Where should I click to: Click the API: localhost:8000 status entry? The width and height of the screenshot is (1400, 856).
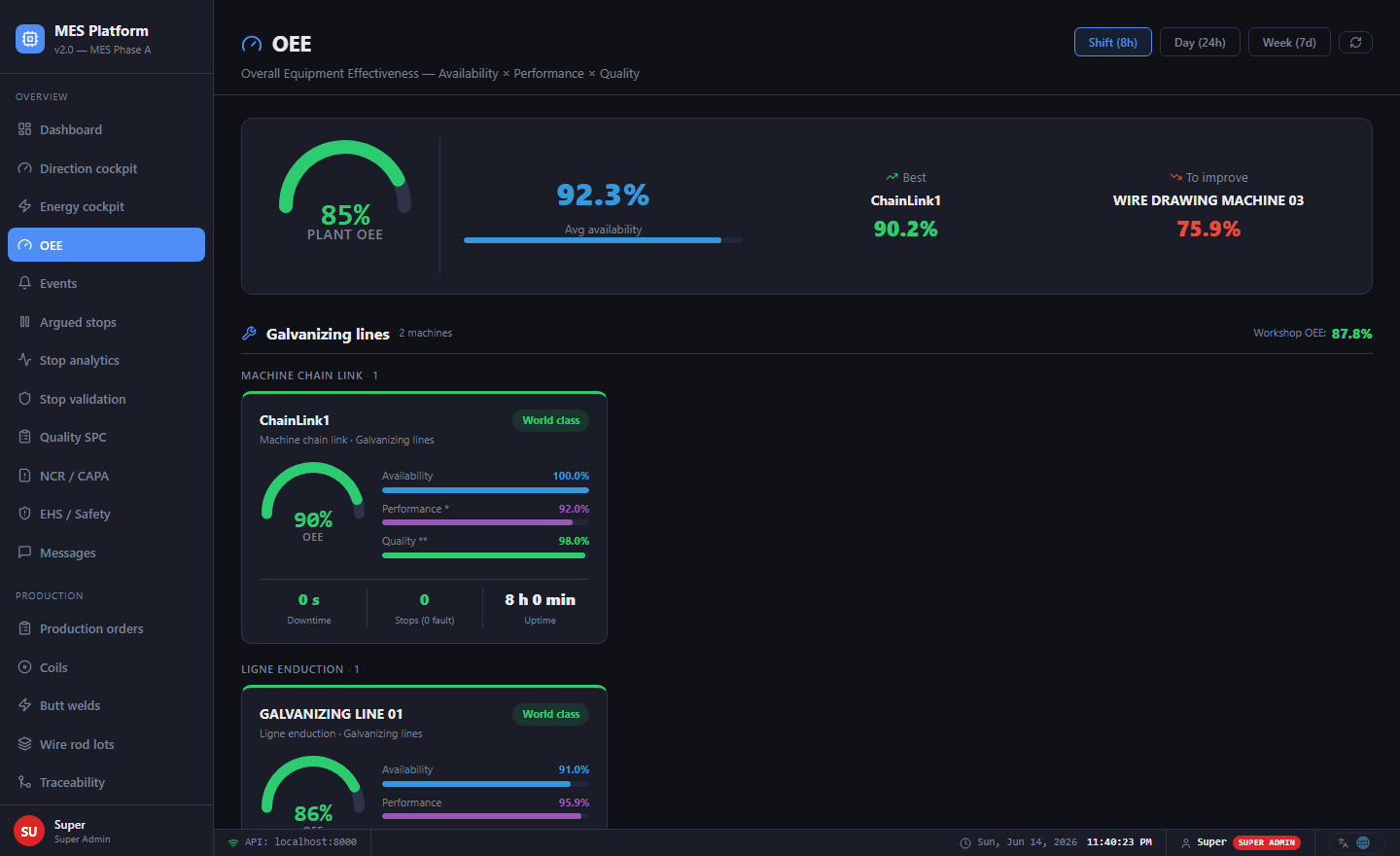292,842
